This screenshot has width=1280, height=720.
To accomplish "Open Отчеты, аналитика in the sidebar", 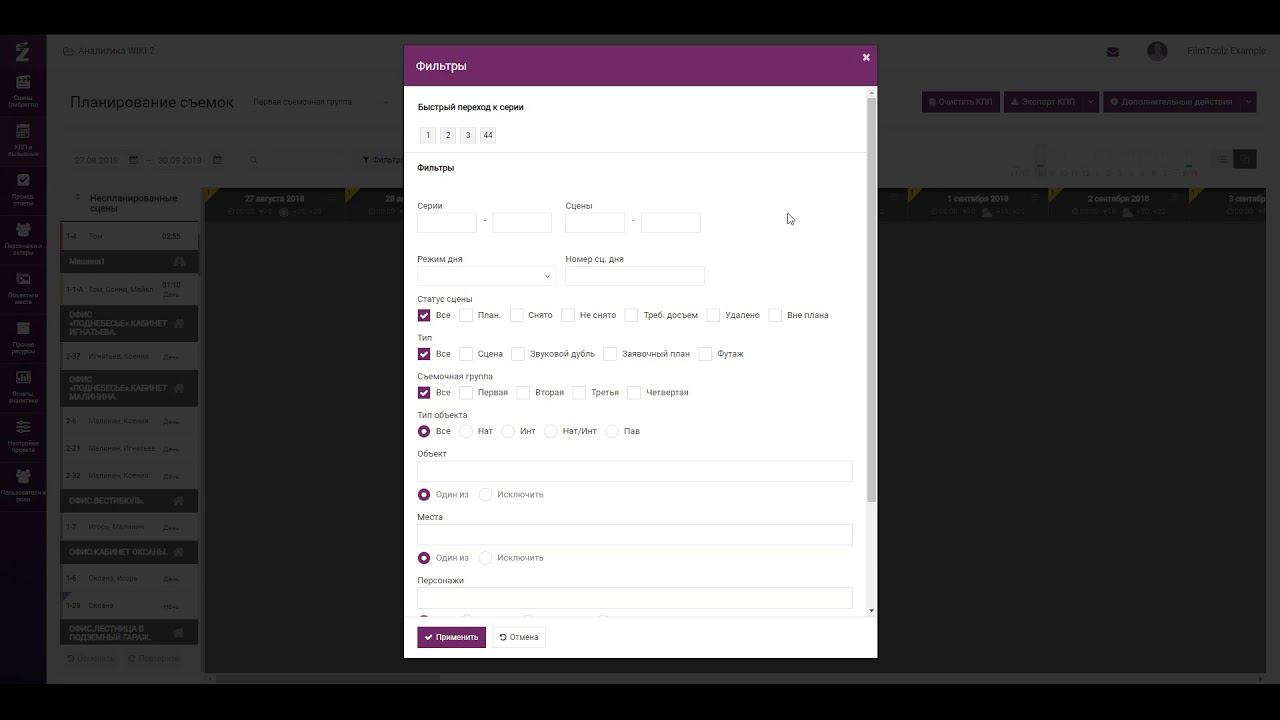I will [23, 386].
